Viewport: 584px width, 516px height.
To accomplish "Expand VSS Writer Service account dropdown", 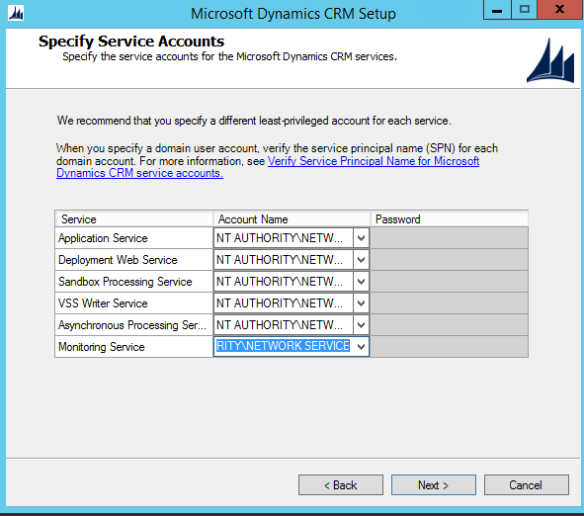I will (x=361, y=303).
